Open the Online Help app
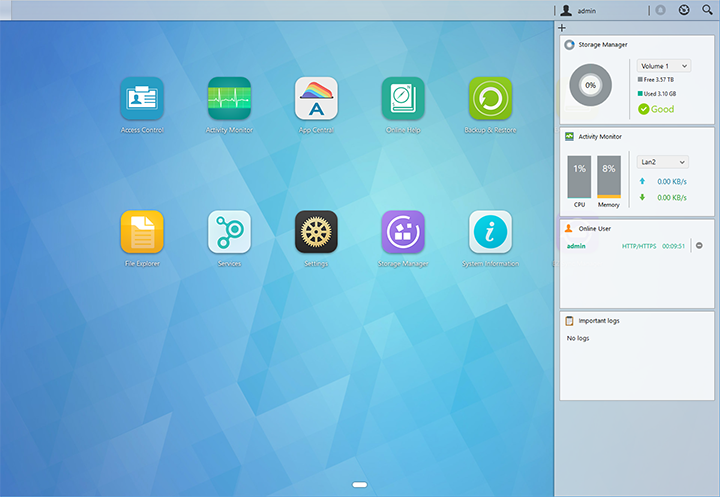Screen dimensions: 720x497 (x=403, y=99)
